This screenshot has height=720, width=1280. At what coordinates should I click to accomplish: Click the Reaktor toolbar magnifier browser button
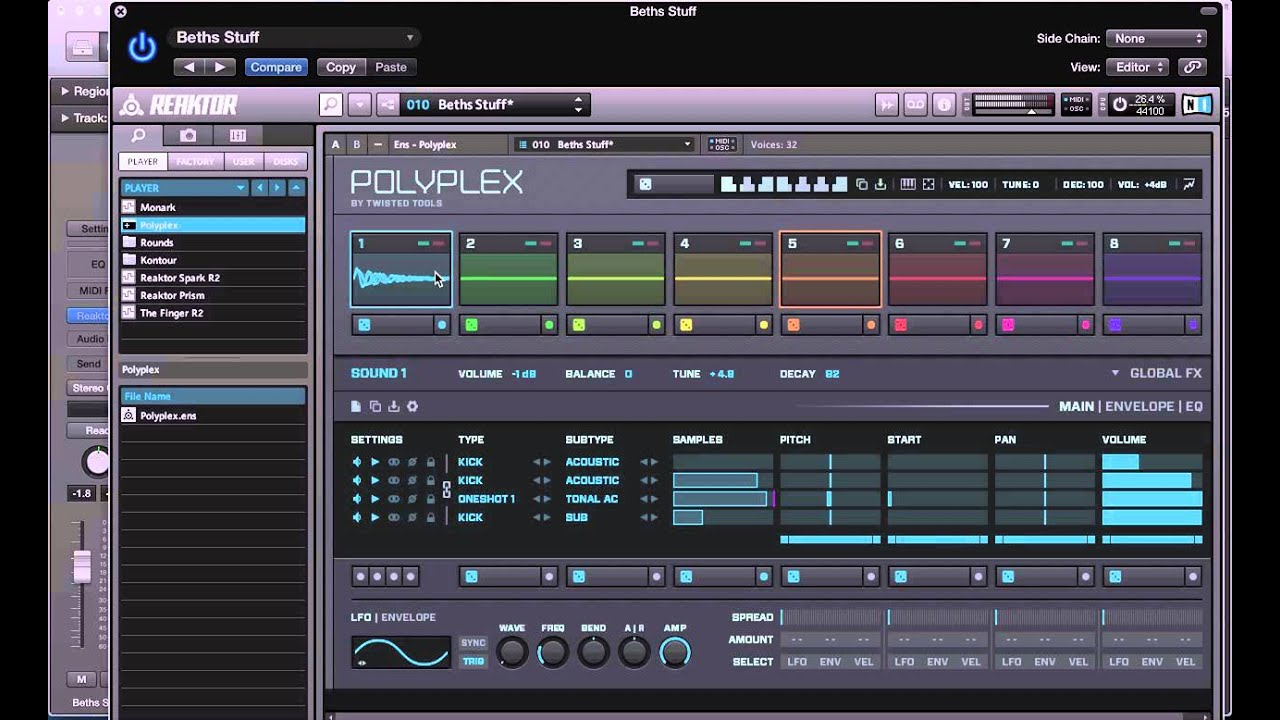click(331, 104)
